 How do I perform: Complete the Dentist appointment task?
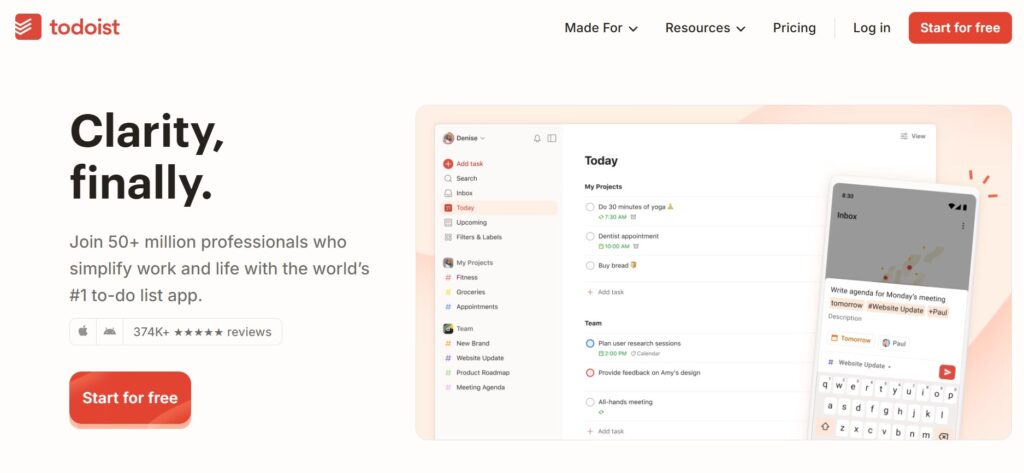590,236
